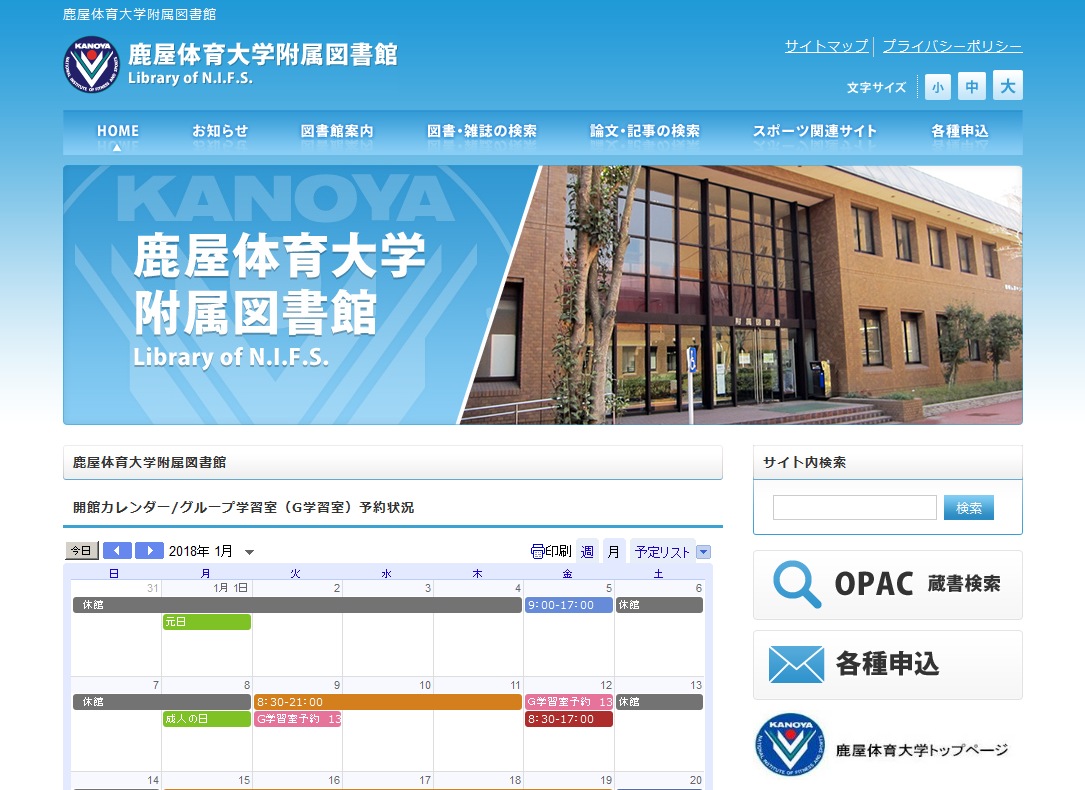Click G学習室予約 event on the 9th

coord(298,719)
